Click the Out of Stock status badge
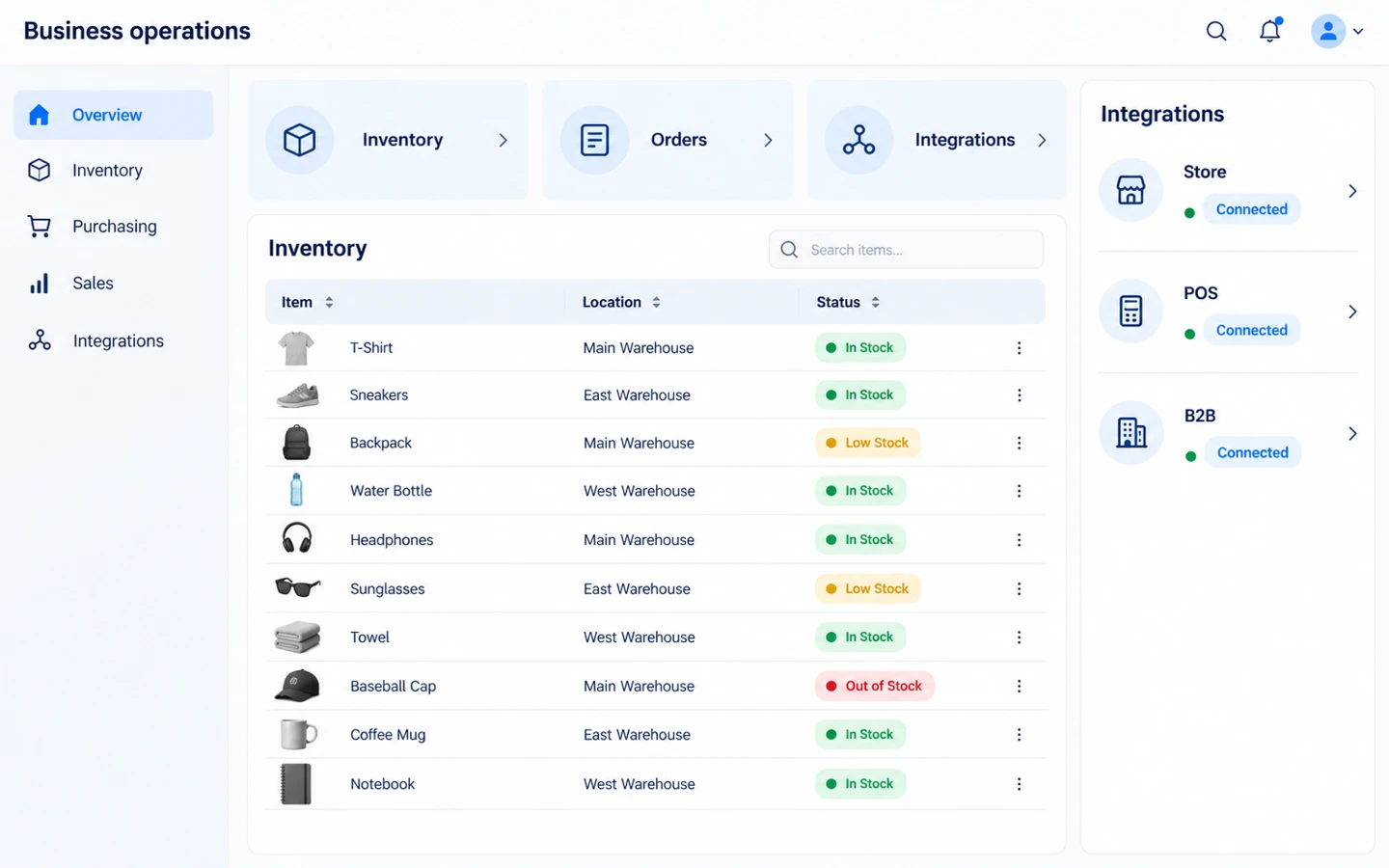The image size is (1389, 868). pos(875,686)
